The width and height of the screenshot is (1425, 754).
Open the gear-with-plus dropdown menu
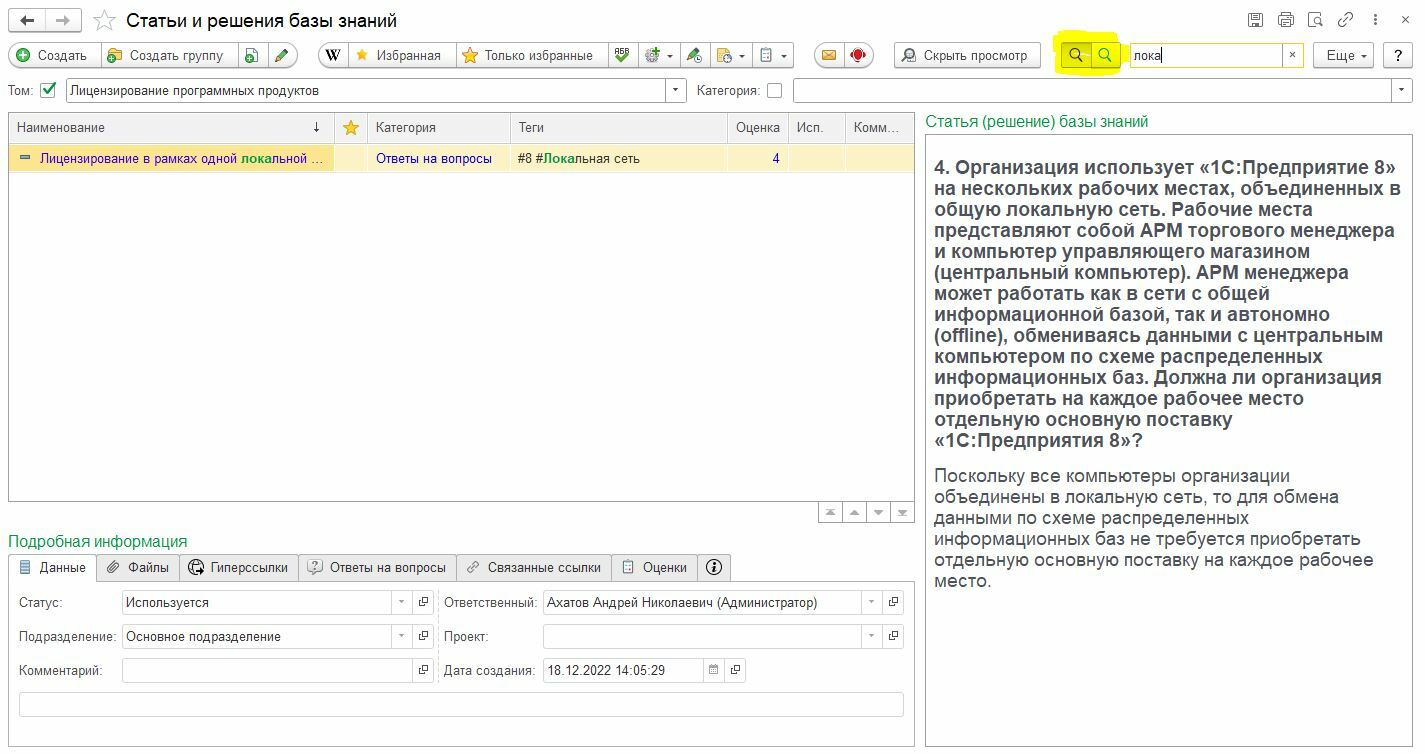pos(659,55)
